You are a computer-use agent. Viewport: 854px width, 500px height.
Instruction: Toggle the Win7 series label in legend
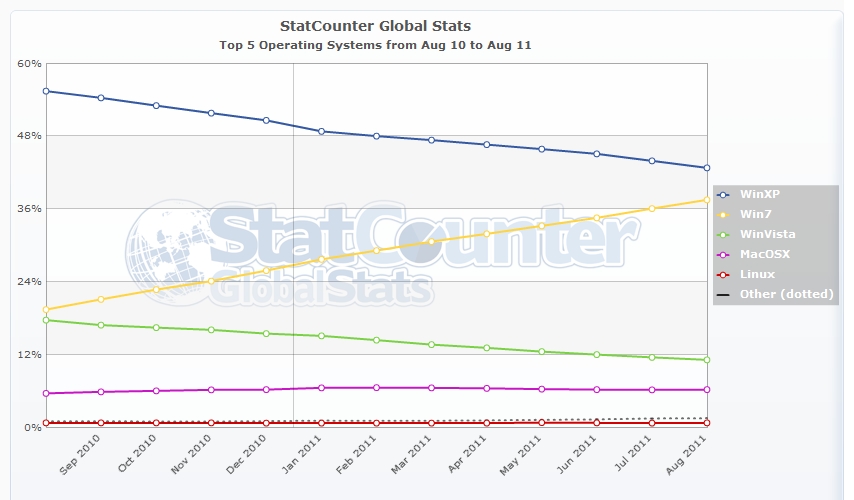753,214
